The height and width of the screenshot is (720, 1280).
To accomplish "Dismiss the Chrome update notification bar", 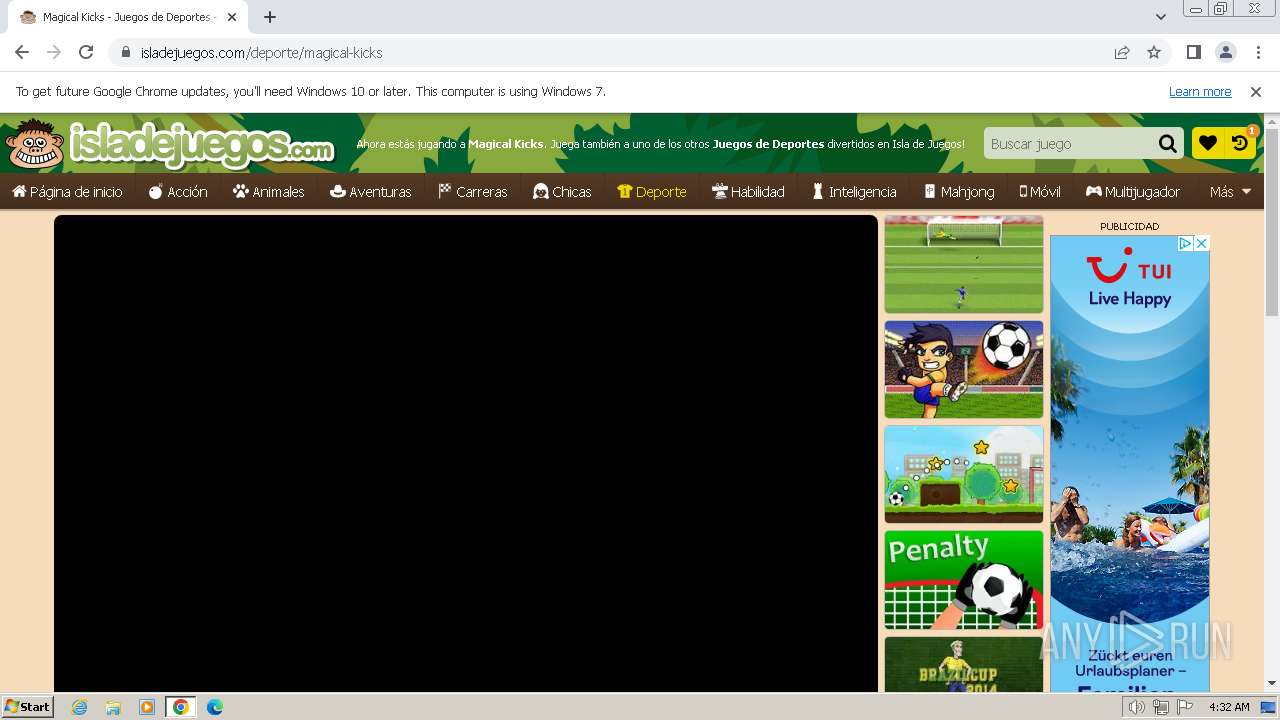I will click(x=1256, y=91).
